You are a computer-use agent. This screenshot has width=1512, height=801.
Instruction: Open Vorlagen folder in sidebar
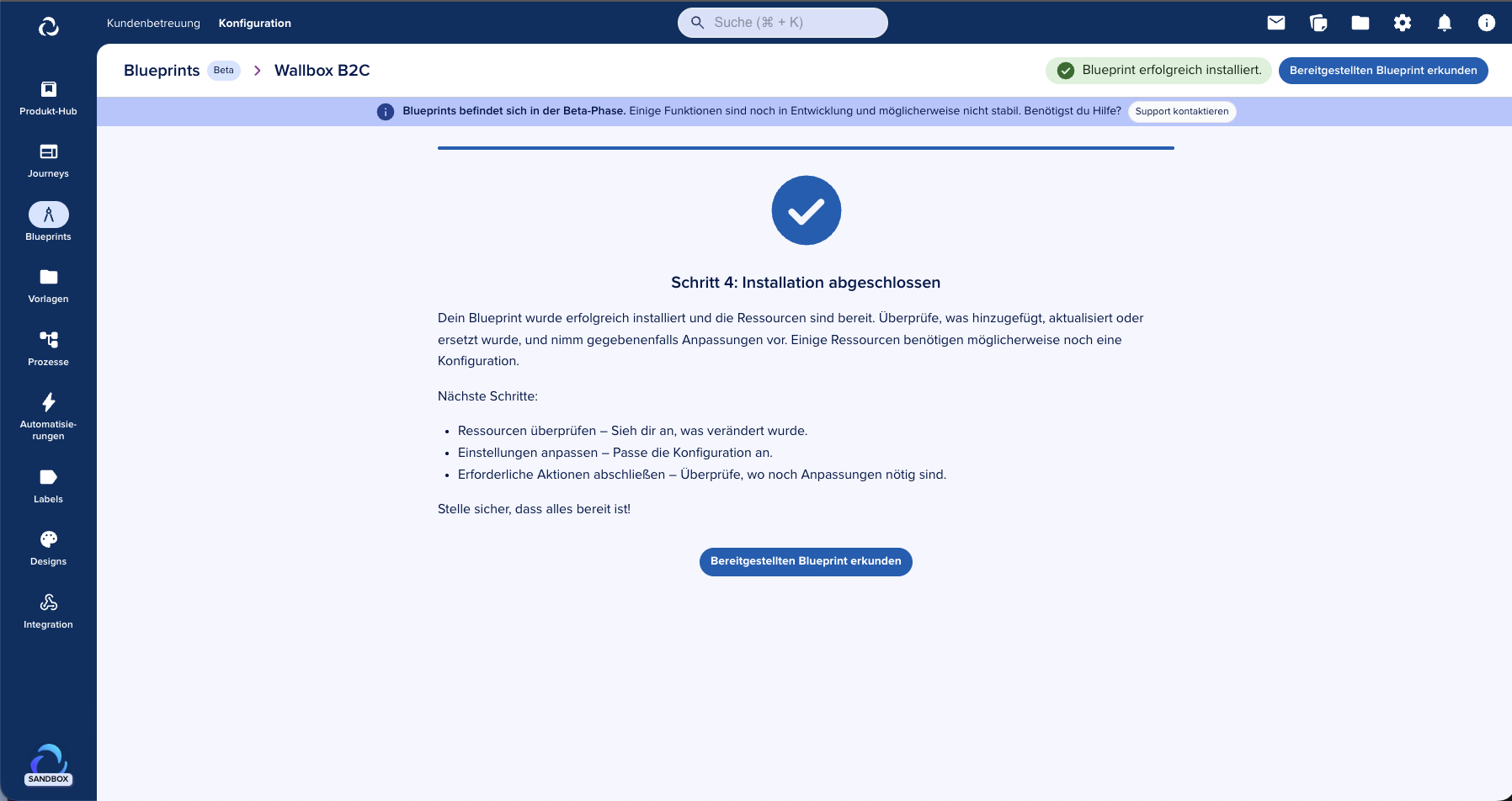49,278
